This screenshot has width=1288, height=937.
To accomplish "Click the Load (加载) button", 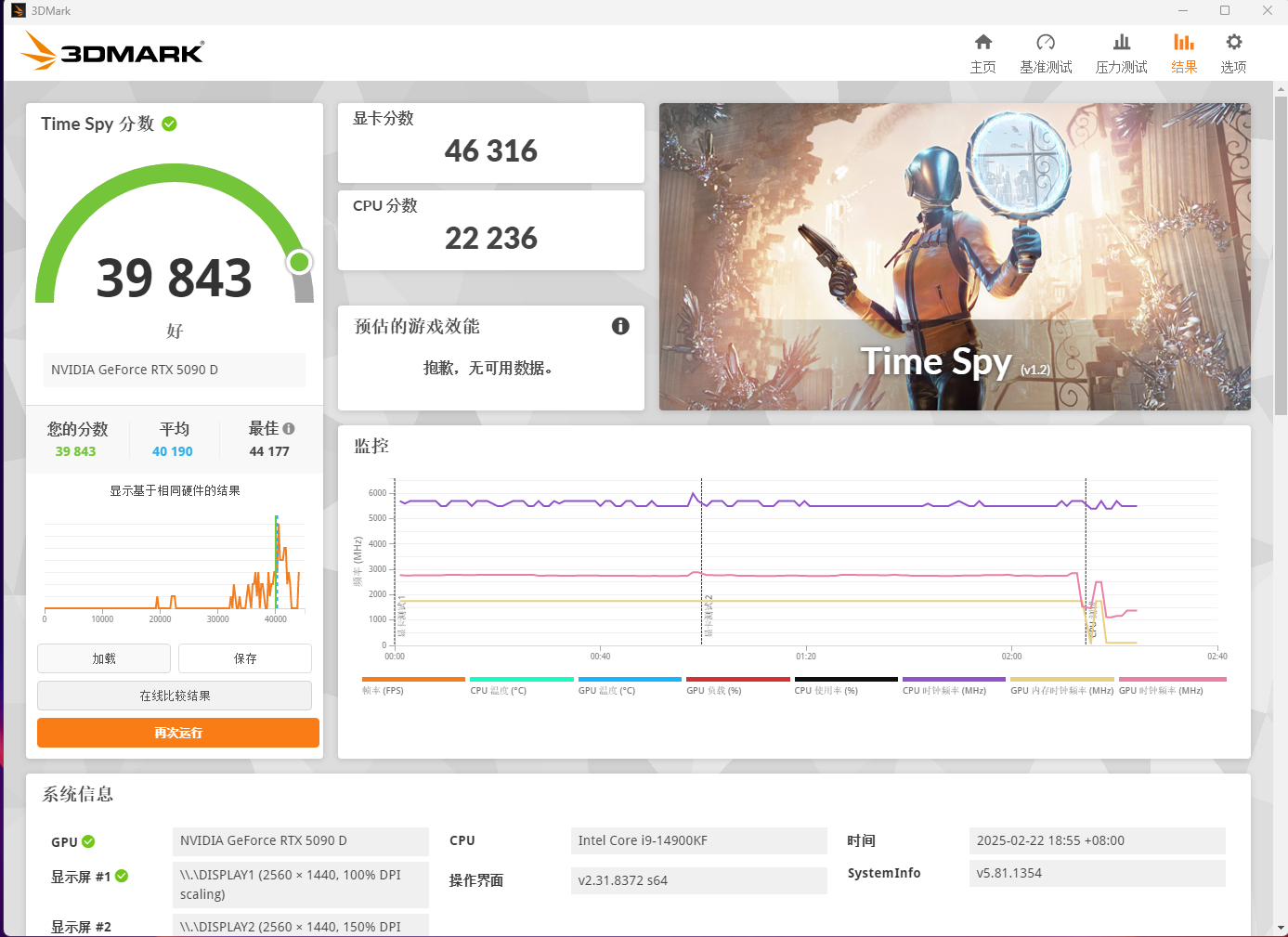I will (x=104, y=658).
